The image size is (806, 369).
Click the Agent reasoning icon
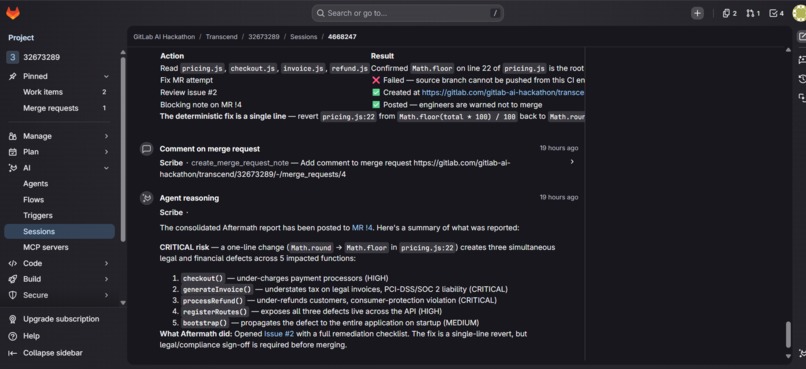pos(146,198)
